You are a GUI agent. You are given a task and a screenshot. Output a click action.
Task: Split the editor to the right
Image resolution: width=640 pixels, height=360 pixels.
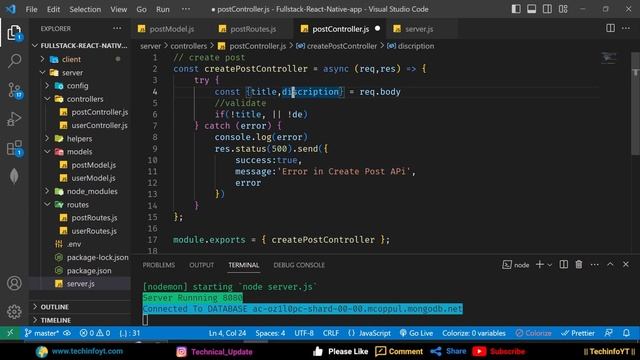(x=610, y=28)
